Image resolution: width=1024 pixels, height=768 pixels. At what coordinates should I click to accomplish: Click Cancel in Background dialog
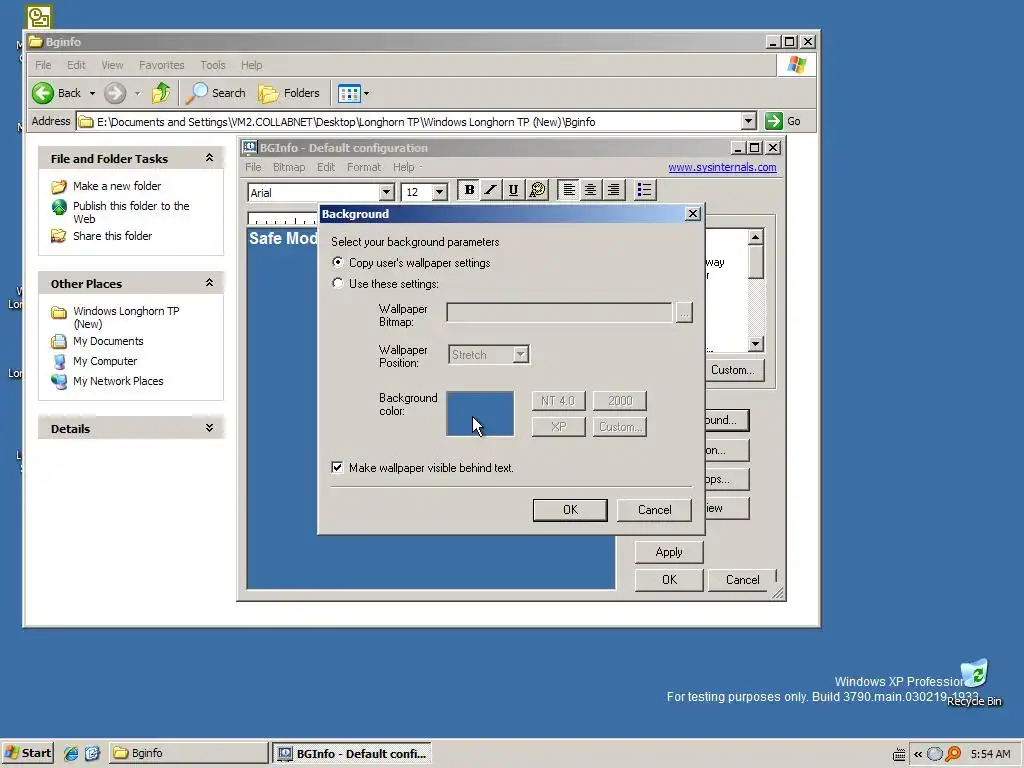(654, 509)
